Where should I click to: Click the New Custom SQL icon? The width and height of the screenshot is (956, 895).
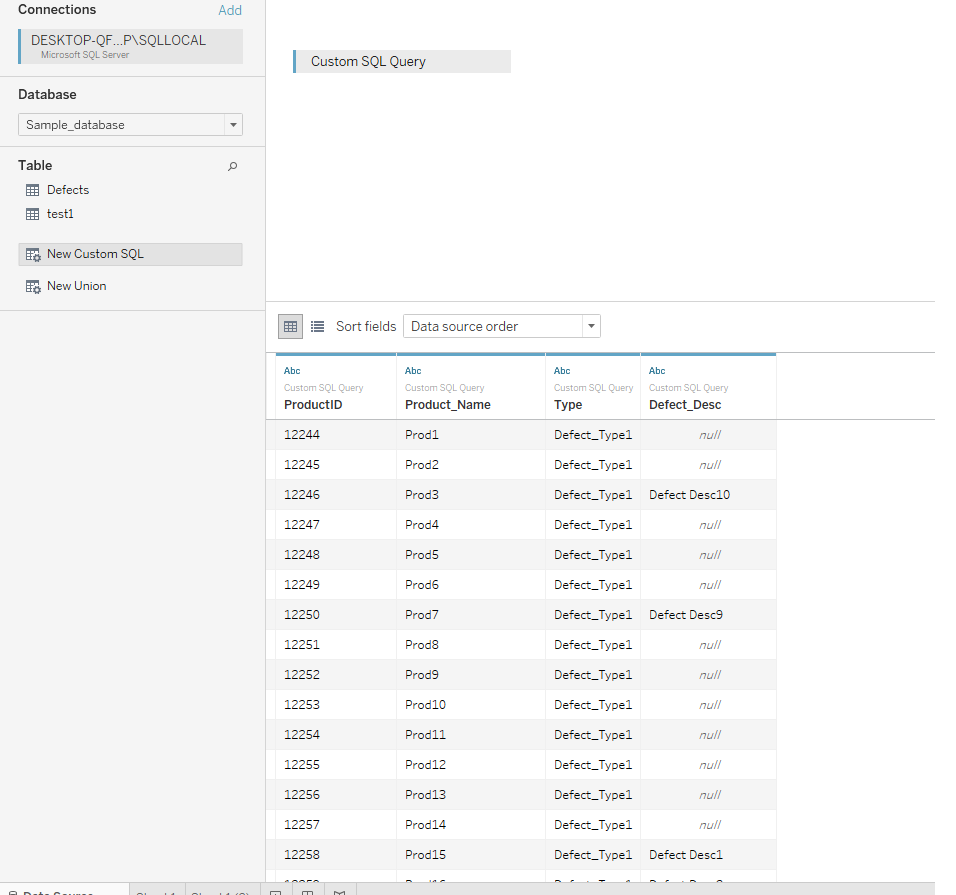coord(32,254)
